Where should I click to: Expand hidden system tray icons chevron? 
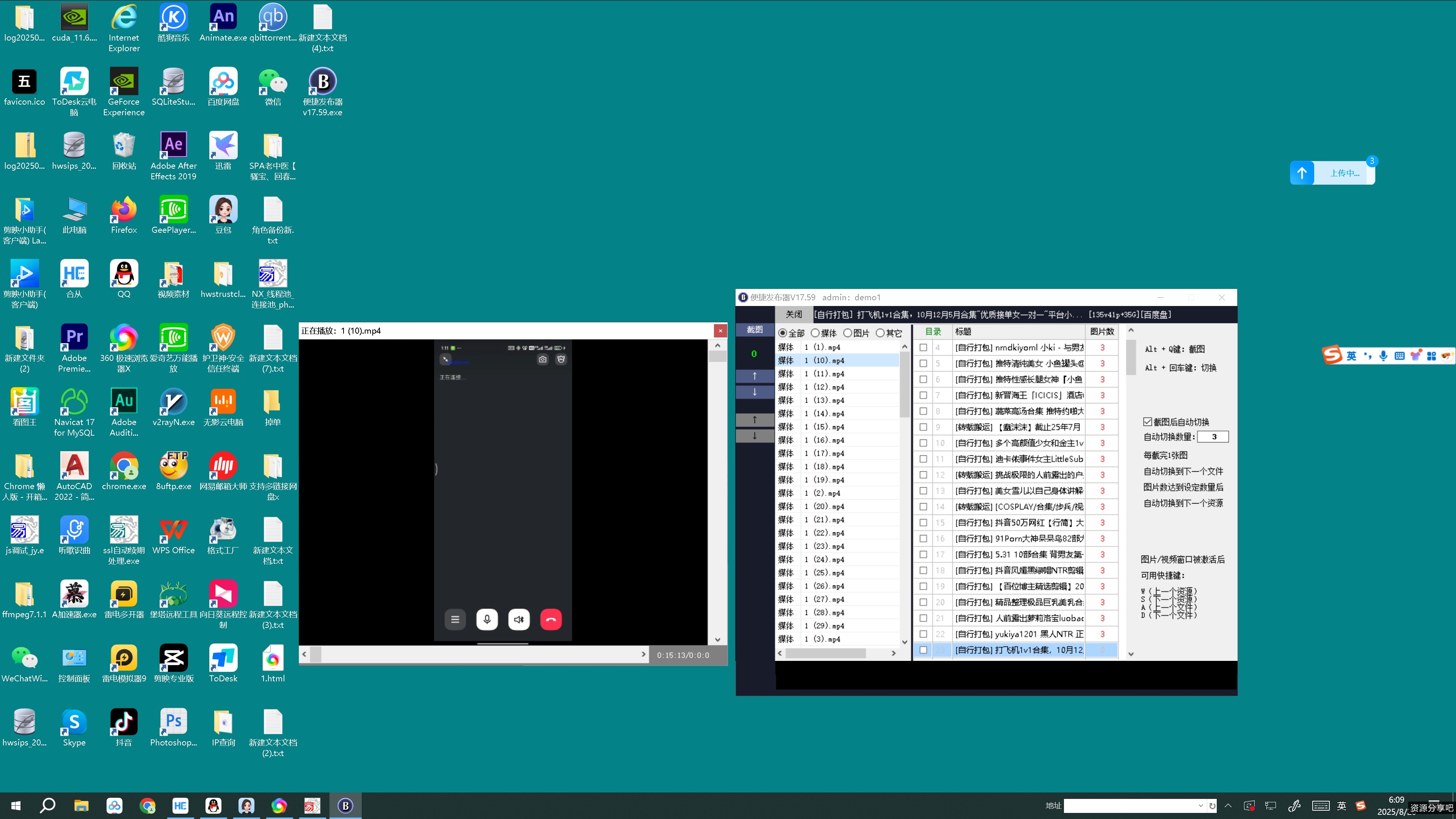[x=1228, y=805]
